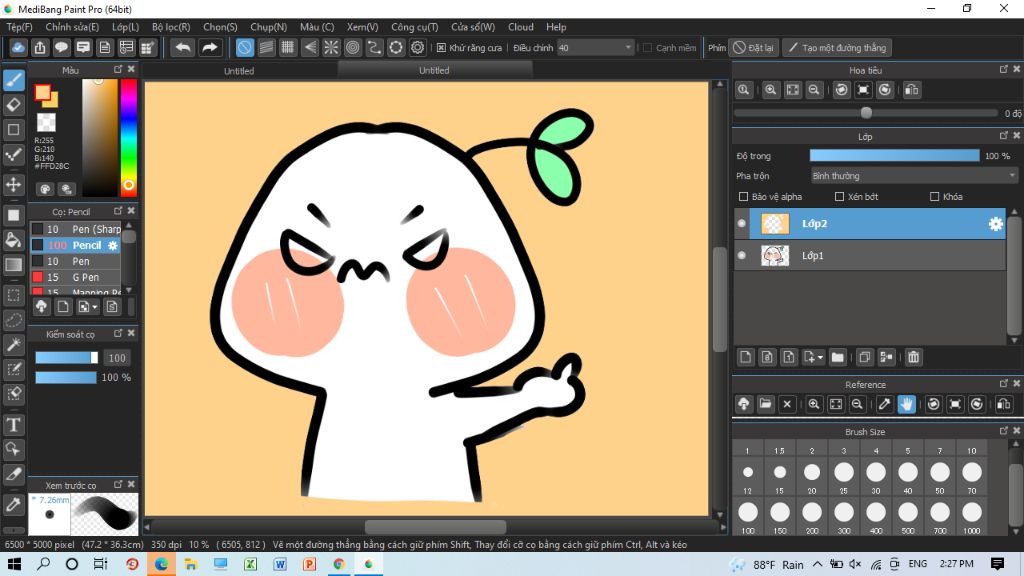
Task: Click the rainbow hue color bar
Action: coord(128,136)
